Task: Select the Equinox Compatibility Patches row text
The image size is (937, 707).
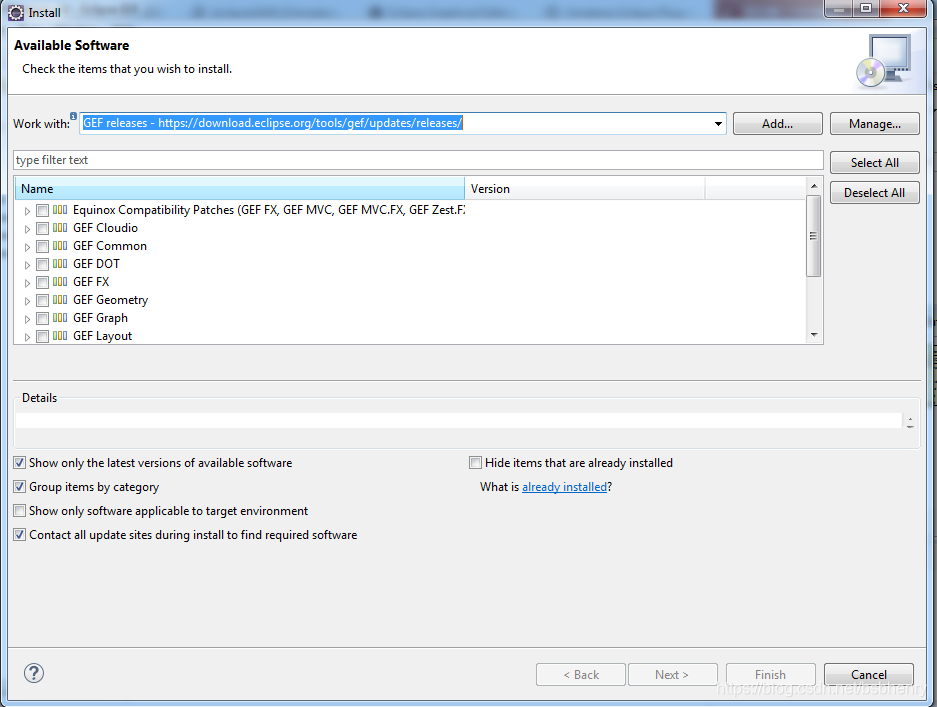Action: [269, 210]
